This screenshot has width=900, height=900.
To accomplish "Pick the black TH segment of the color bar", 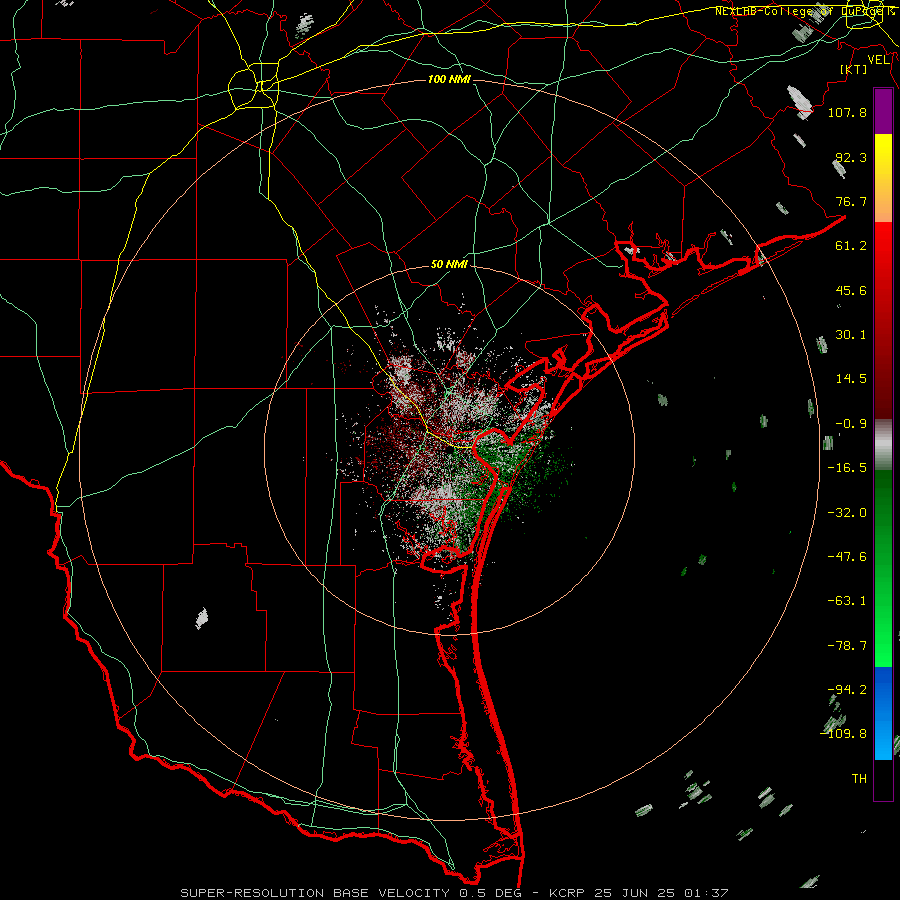I will click(883, 779).
